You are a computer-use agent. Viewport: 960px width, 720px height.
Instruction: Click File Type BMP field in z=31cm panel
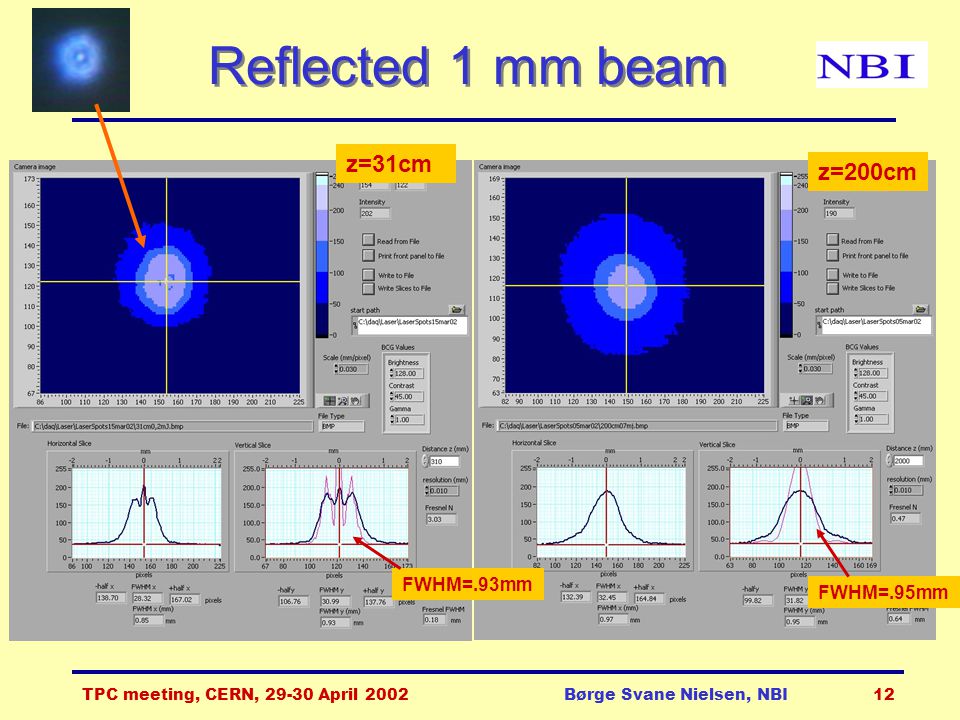tap(341, 426)
